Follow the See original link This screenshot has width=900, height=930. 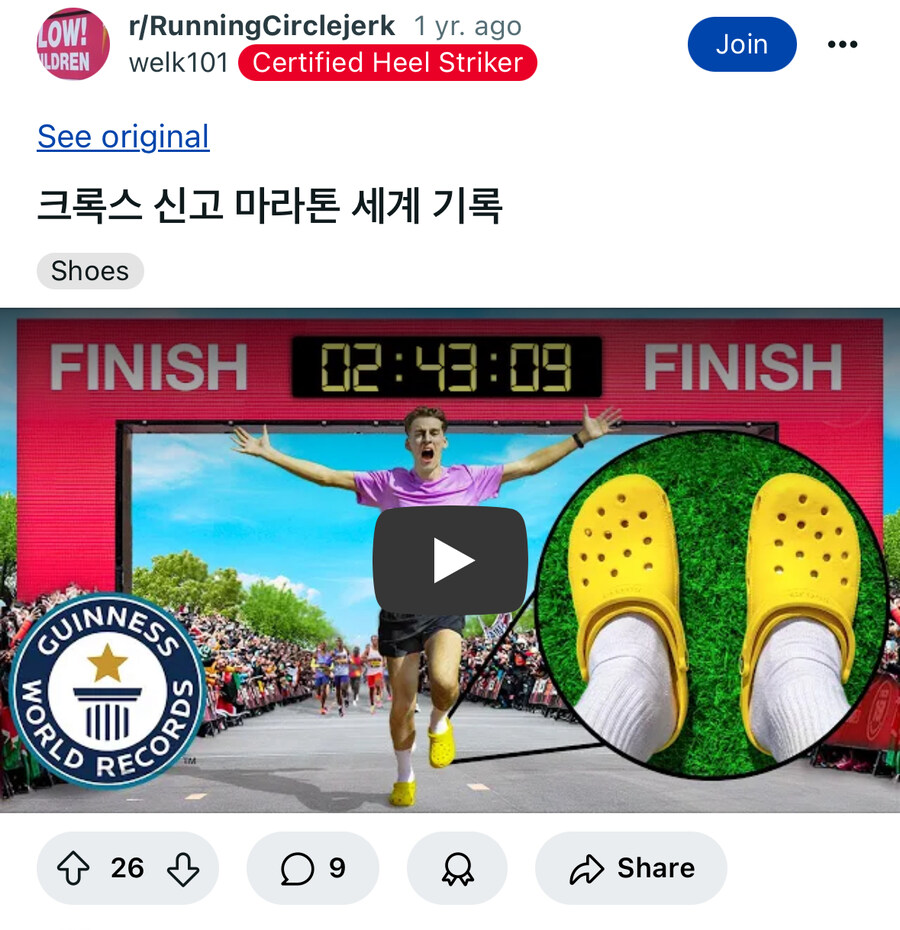coord(123,137)
